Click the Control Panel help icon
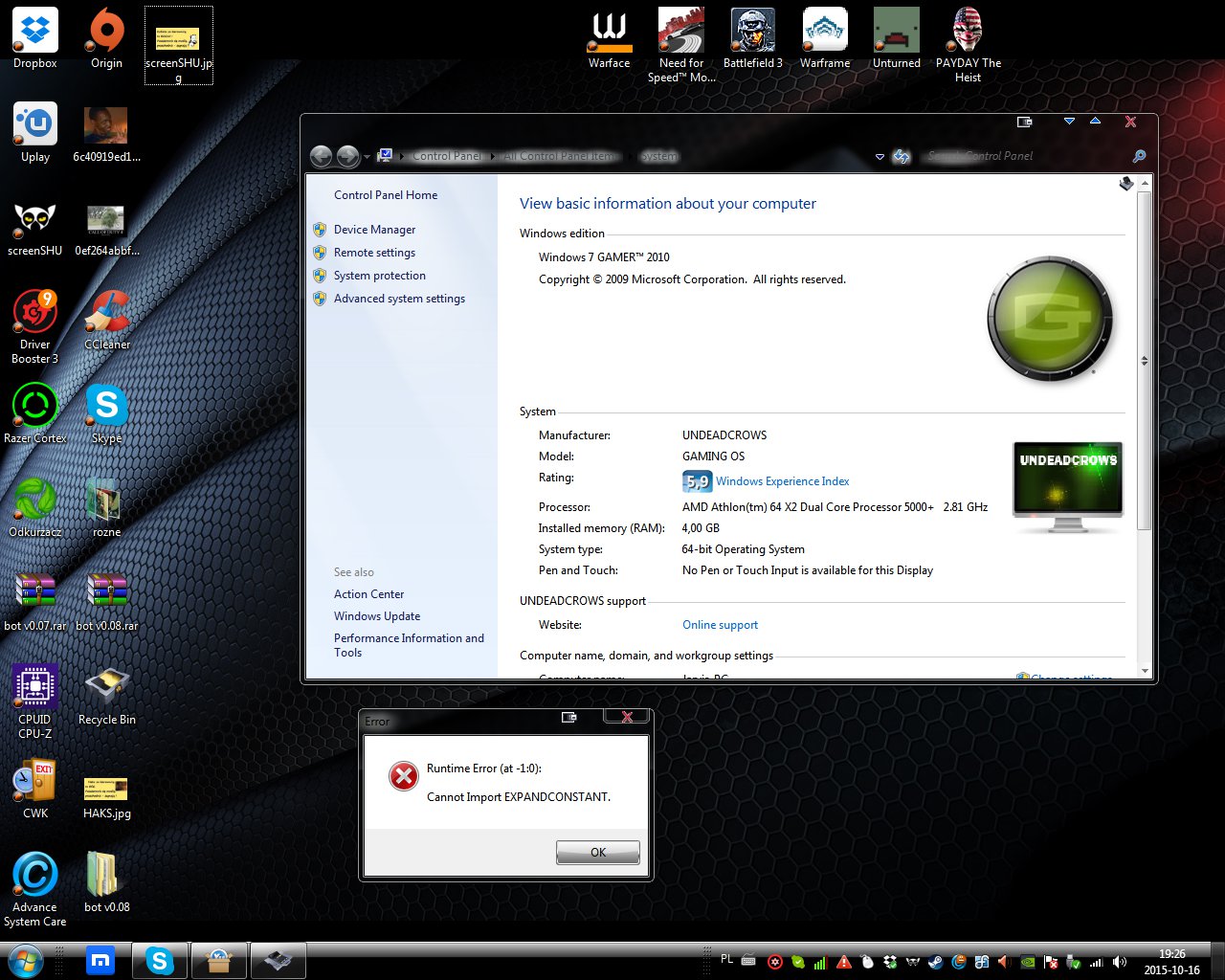This screenshot has width=1225, height=980. (1126, 184)
